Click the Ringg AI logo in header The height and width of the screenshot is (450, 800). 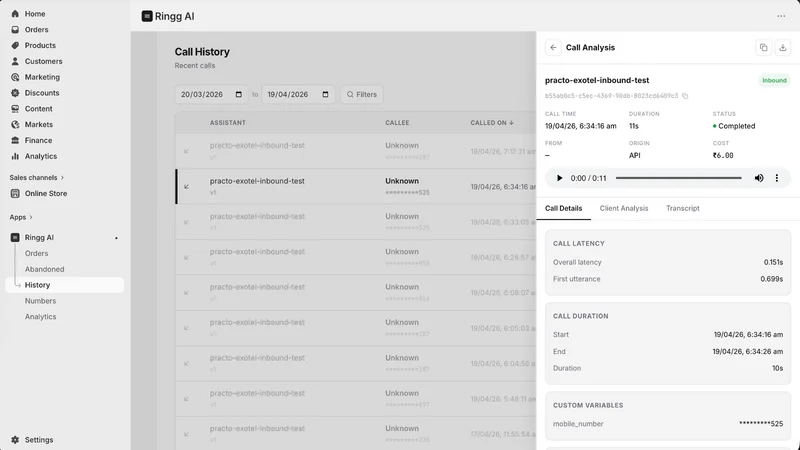click(147, 16)
